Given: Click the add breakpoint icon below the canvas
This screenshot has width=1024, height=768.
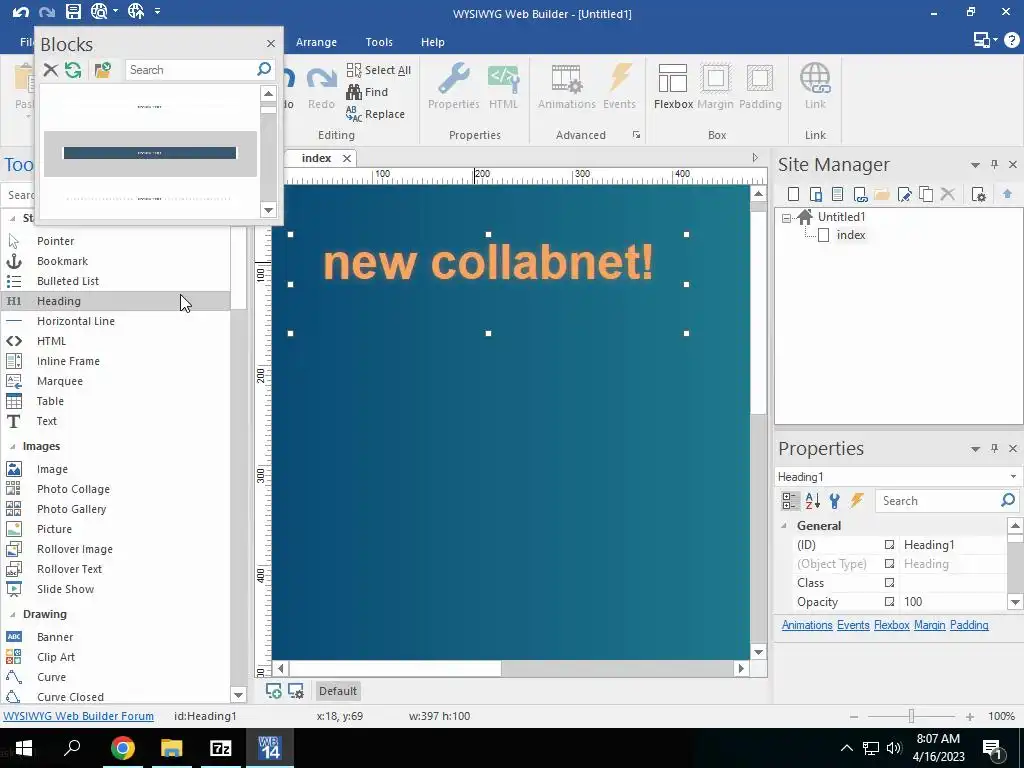Looking at the screenshot, I should (x=274, y=691).
